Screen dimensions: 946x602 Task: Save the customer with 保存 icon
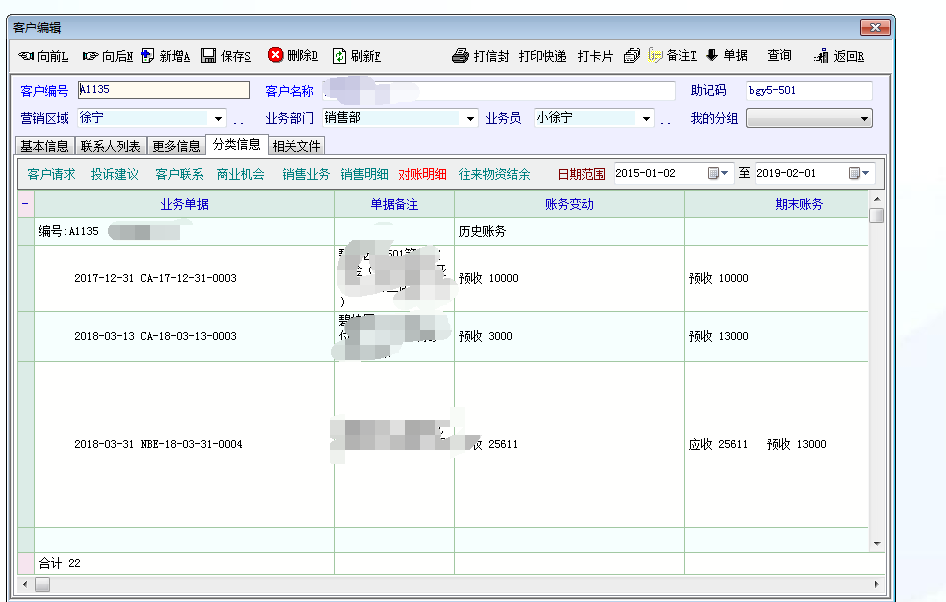[x=208, y=56]
